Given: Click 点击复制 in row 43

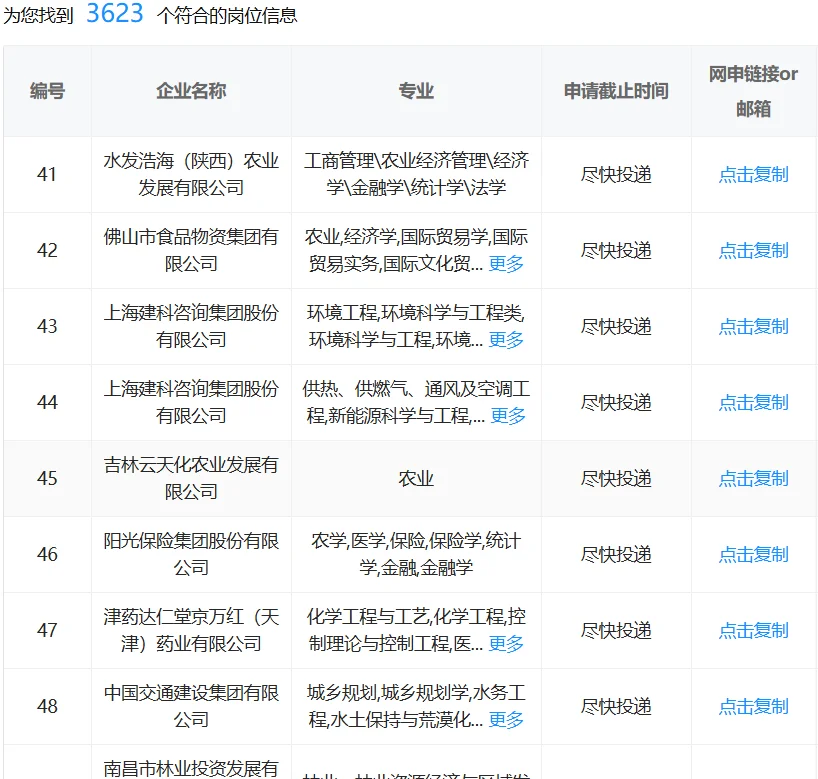Looking at the screenshot, I should (753, 327).
